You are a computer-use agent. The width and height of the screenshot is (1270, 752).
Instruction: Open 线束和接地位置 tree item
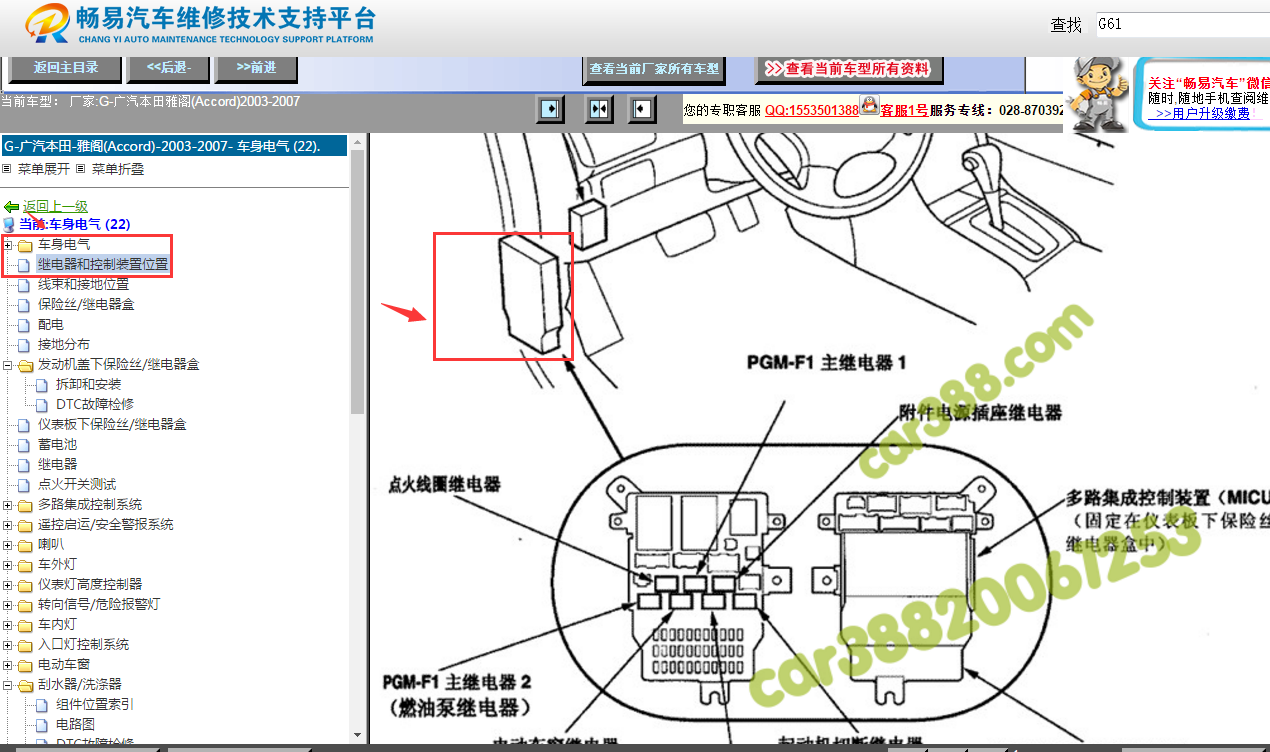[84, 285]
